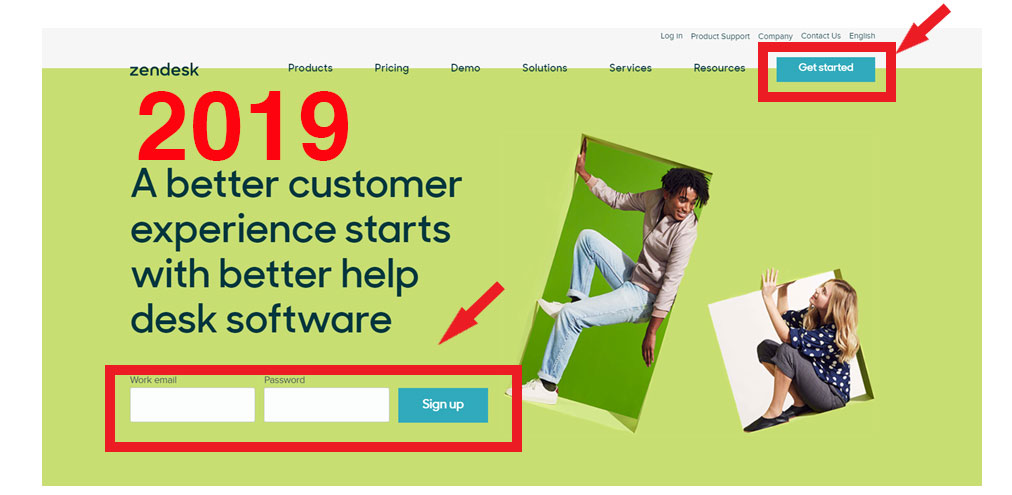Click the Sign up button
The height and width of the screenshot is (495, 1012).
pyautogui.click(x=443, y=405)
